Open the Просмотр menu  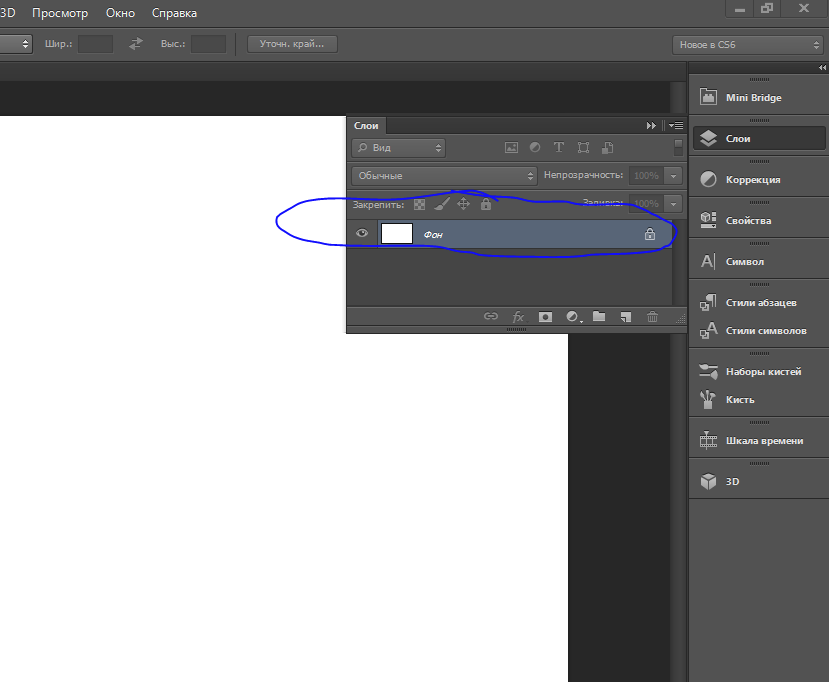(x=60, y=13)
